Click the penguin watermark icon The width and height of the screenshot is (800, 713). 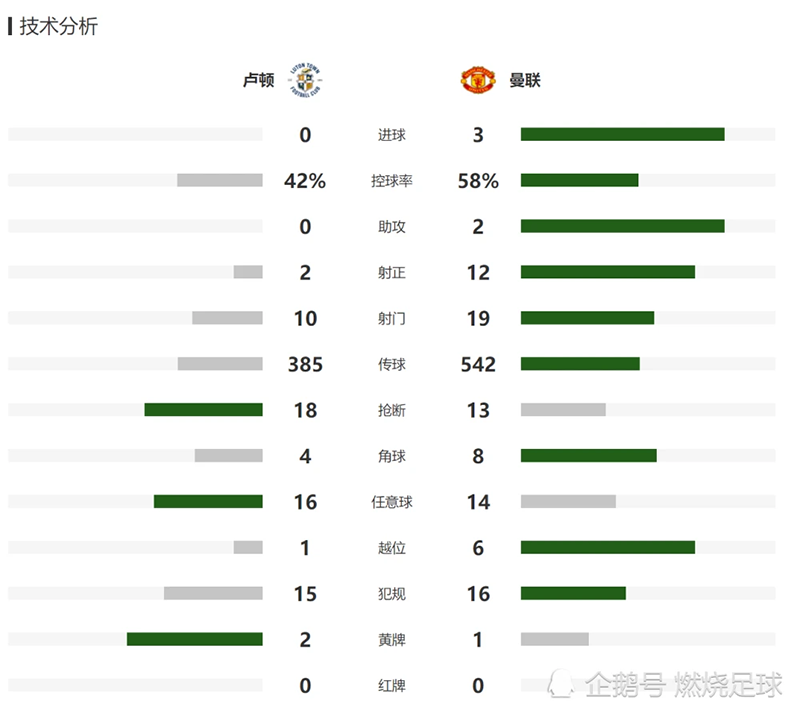[561, 683]
